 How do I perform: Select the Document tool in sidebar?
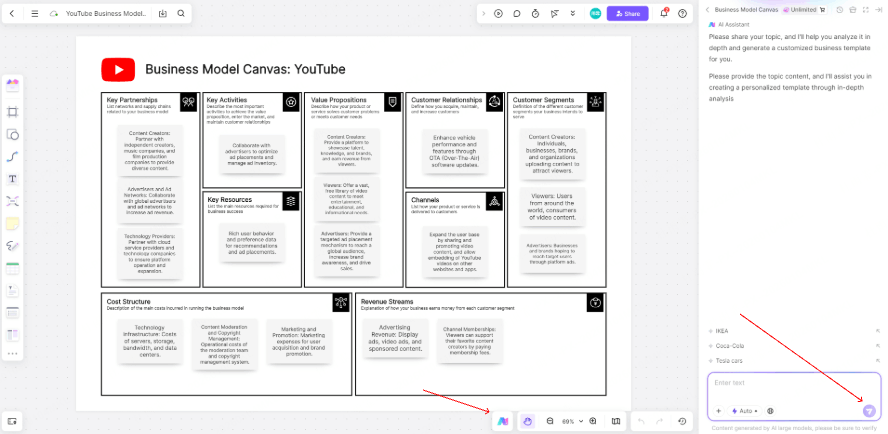pyautogui.click(x=12, y=291)
